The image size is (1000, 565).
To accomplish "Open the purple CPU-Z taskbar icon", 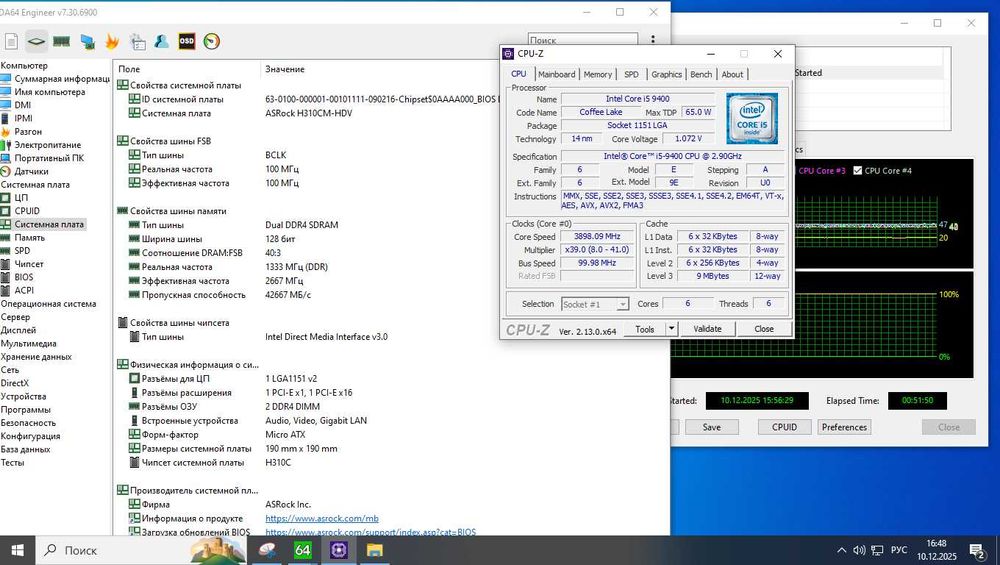I will pos(339,550).
